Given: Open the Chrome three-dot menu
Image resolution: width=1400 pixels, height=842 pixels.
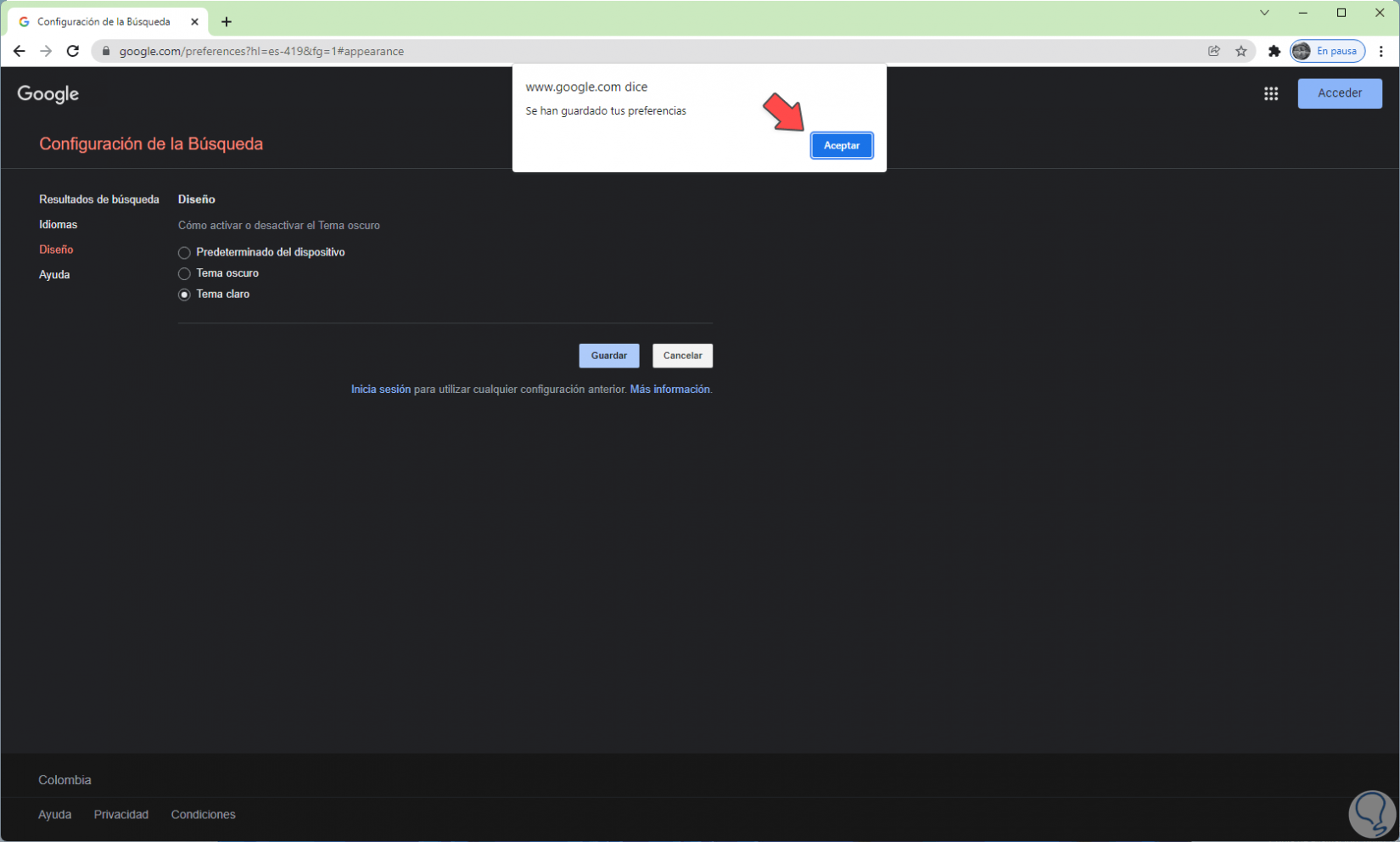Looking at the screenshot, I should (1381, 51).
